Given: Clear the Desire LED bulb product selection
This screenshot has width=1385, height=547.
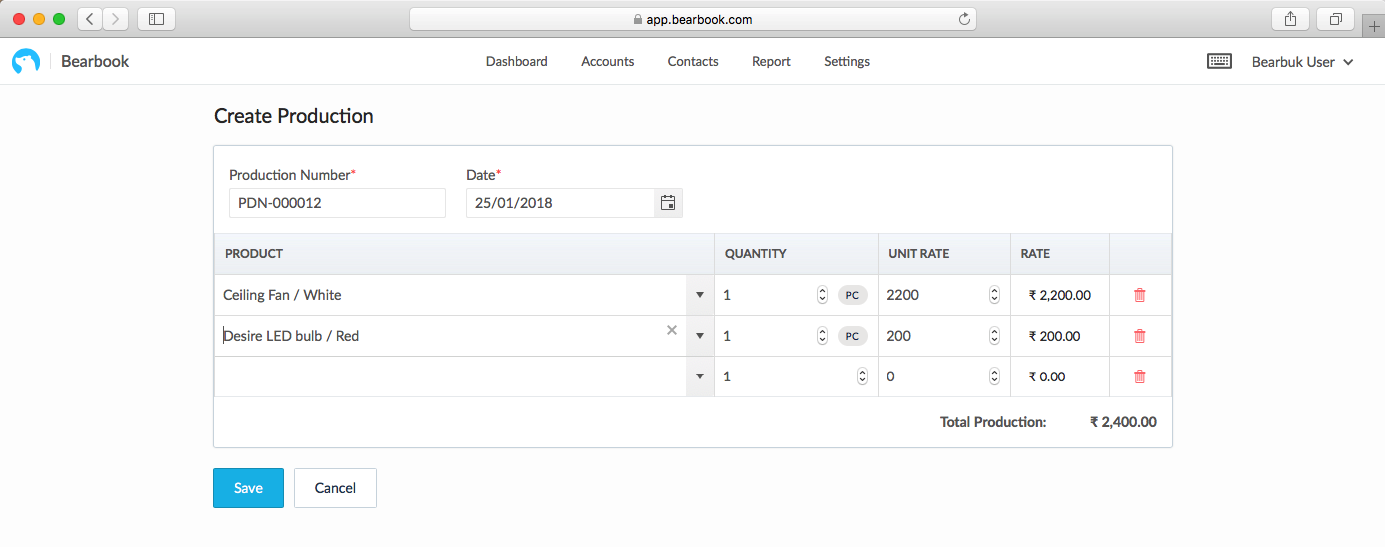Looking at the screenshot, I should [x=672, y=330].
